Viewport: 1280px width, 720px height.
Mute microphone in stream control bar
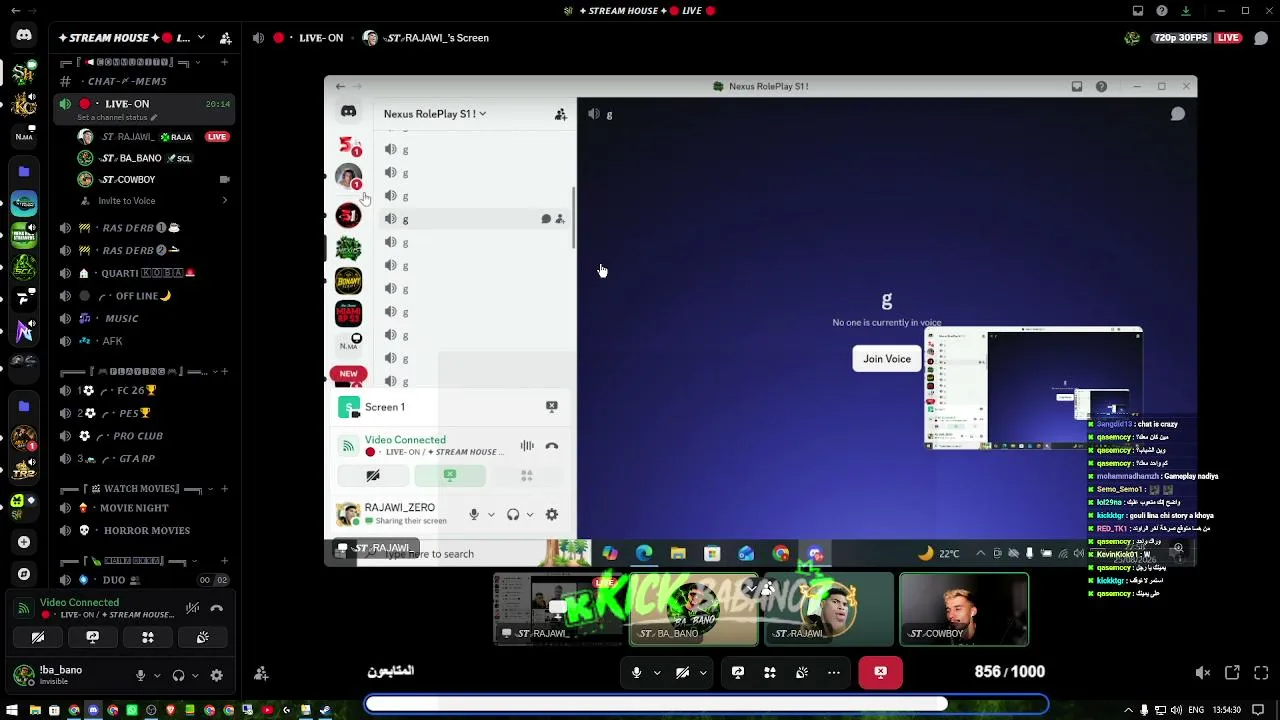pyautogui.click(x=636, y=673)
